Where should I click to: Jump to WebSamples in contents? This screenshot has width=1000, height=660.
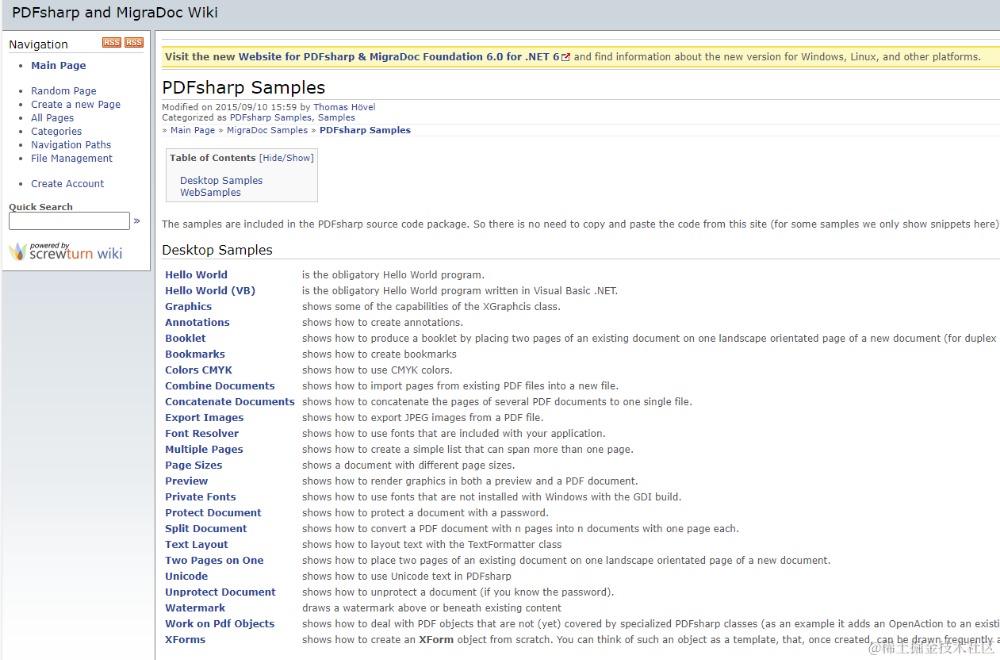click(x=210, y=193)
